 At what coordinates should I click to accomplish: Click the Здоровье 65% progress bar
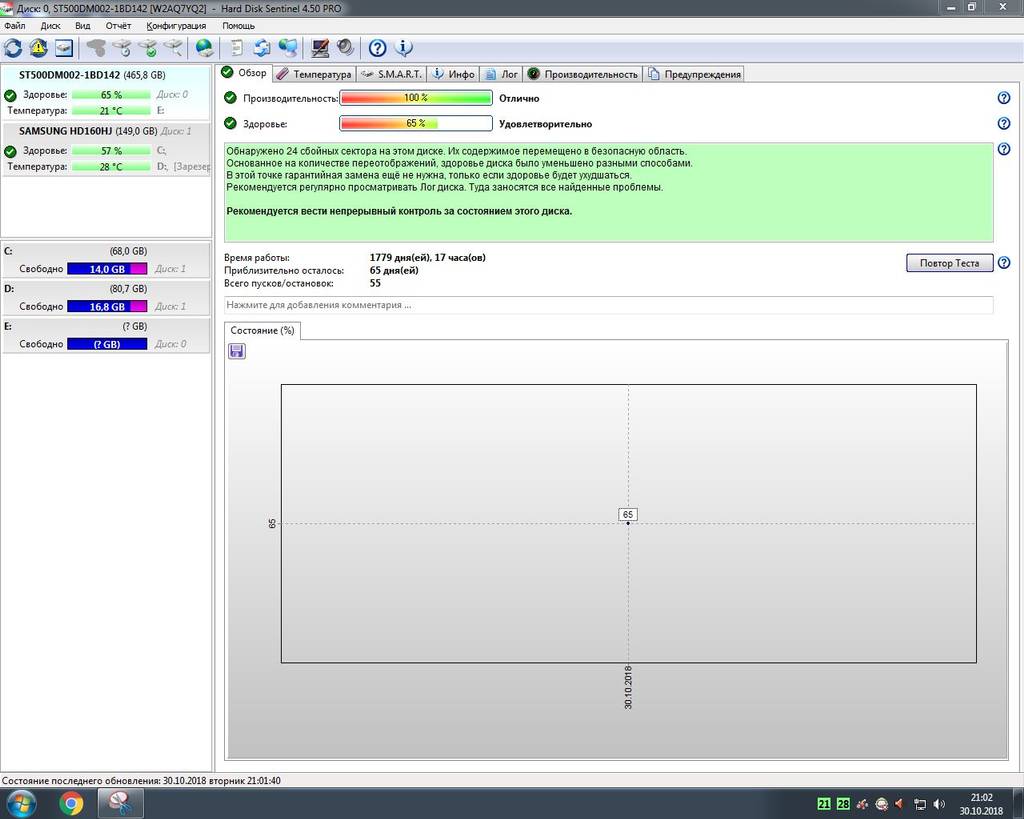(x=415, y=124)
